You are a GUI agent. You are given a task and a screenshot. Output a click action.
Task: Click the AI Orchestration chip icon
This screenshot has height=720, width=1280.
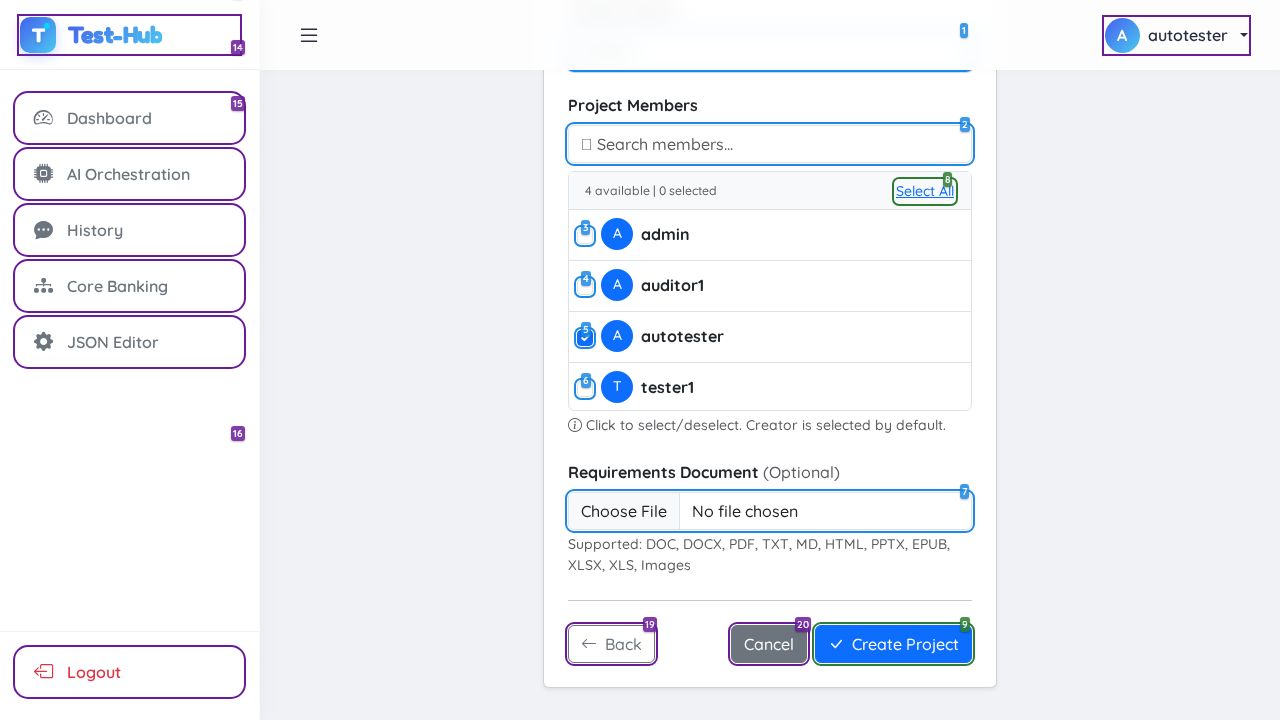coord(43,174)
